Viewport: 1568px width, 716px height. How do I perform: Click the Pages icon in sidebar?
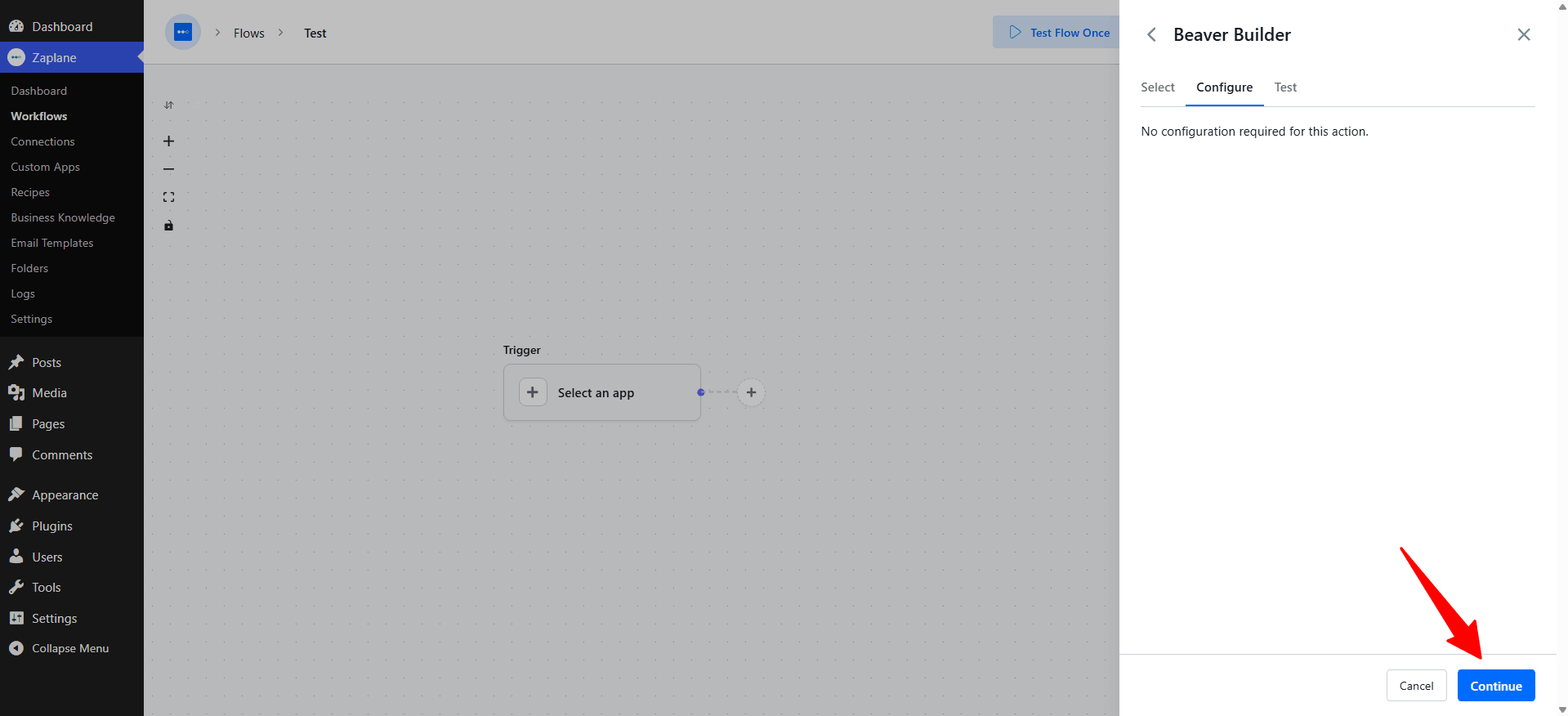tap(16, 423)
